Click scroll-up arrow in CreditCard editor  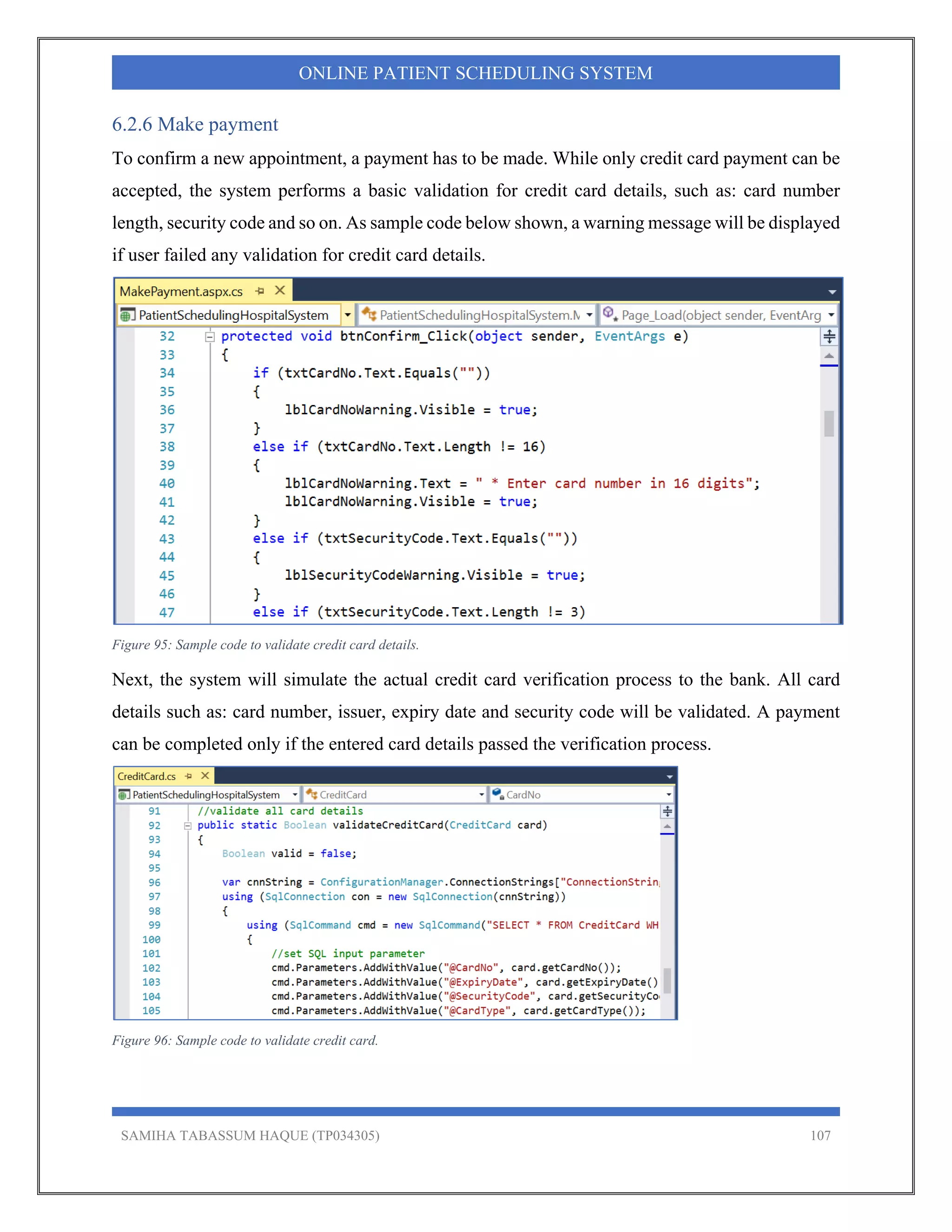[x=667, y=827]
